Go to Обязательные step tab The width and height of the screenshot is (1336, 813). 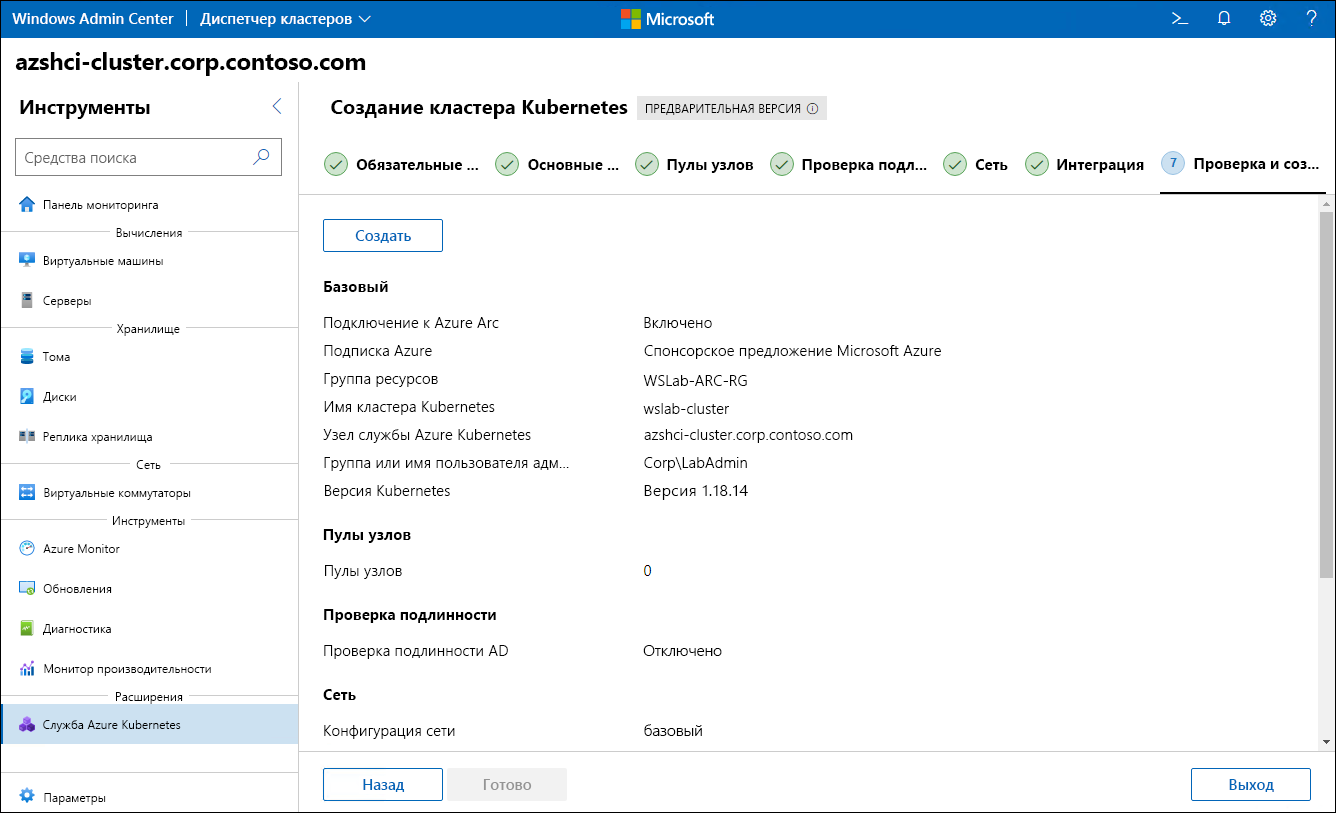(x=402, y=165)
